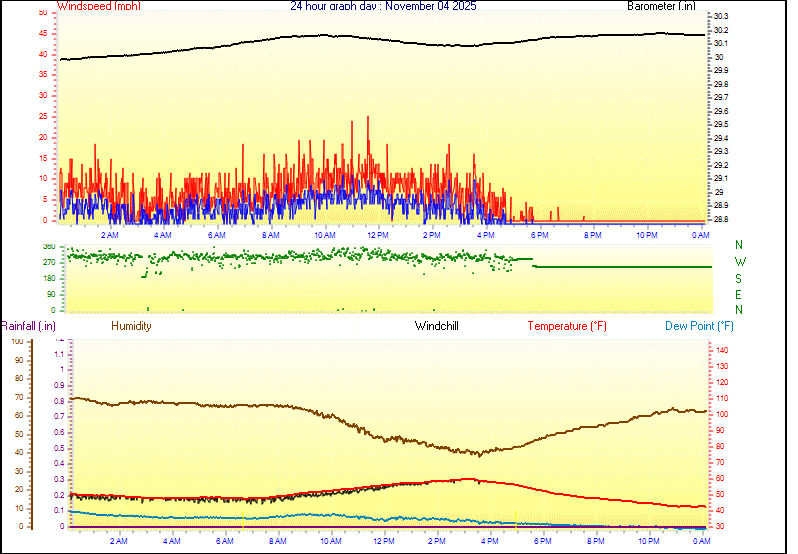The image size is (798, 554).
Task: Click the W wind direction letter
Action: [x=739, y=262]
